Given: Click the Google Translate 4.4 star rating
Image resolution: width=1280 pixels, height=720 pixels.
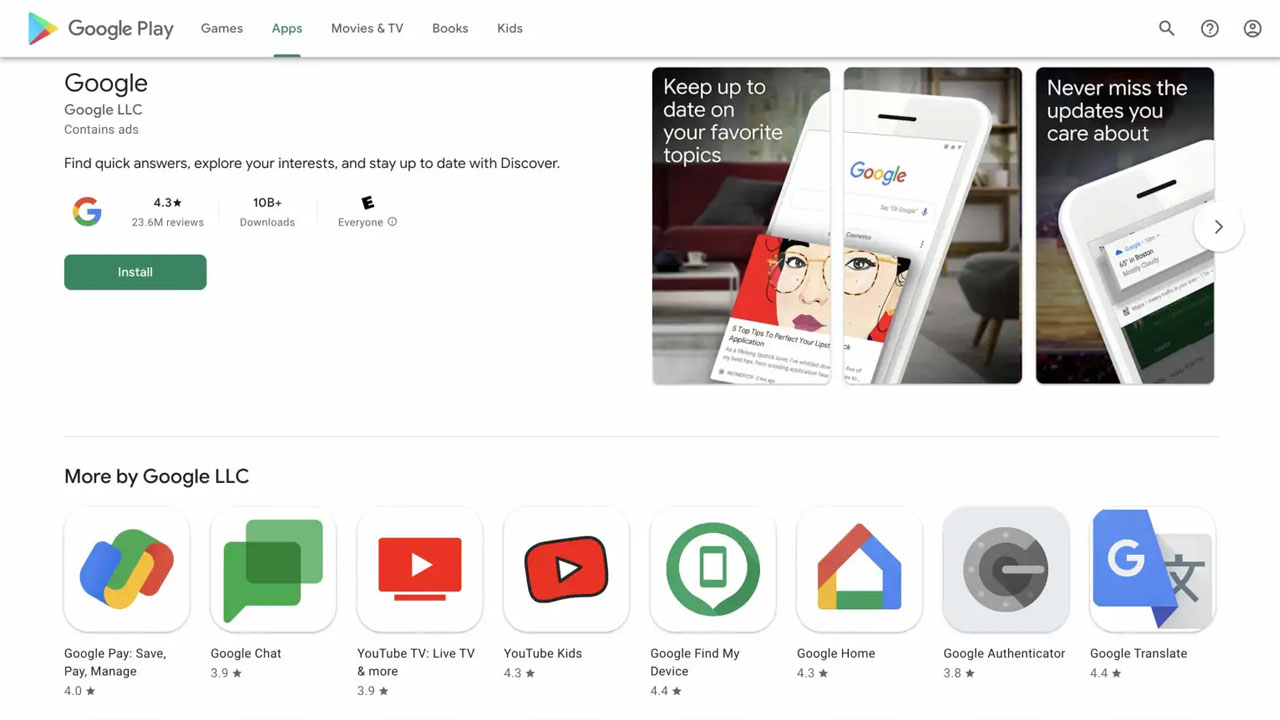Looking at the screenshot, I should 1106,673.
